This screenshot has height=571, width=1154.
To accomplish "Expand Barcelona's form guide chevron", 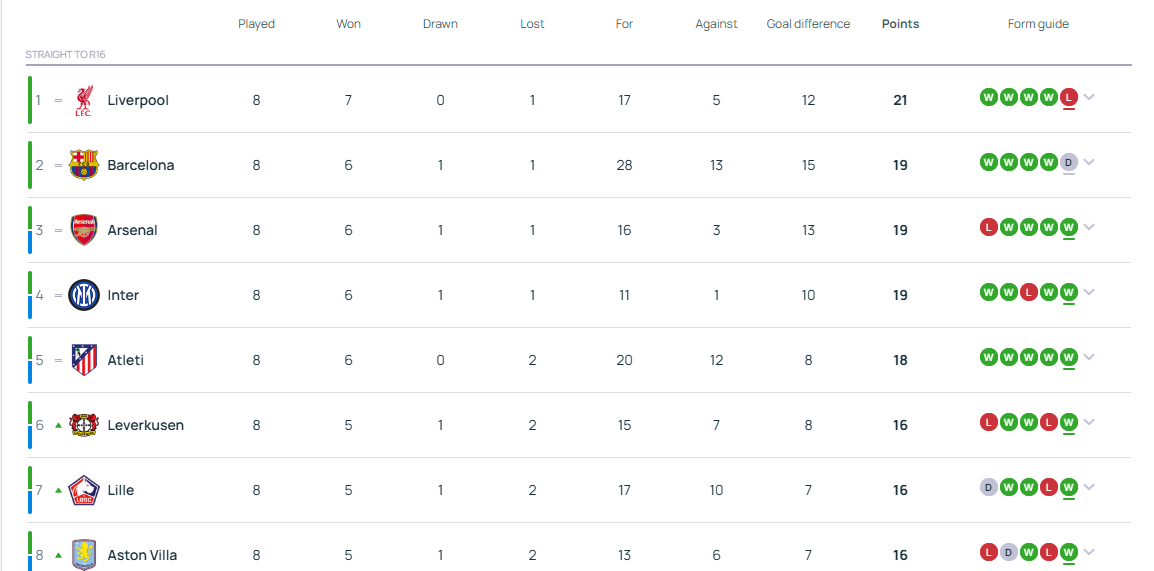I will [x=1089, y=163].
